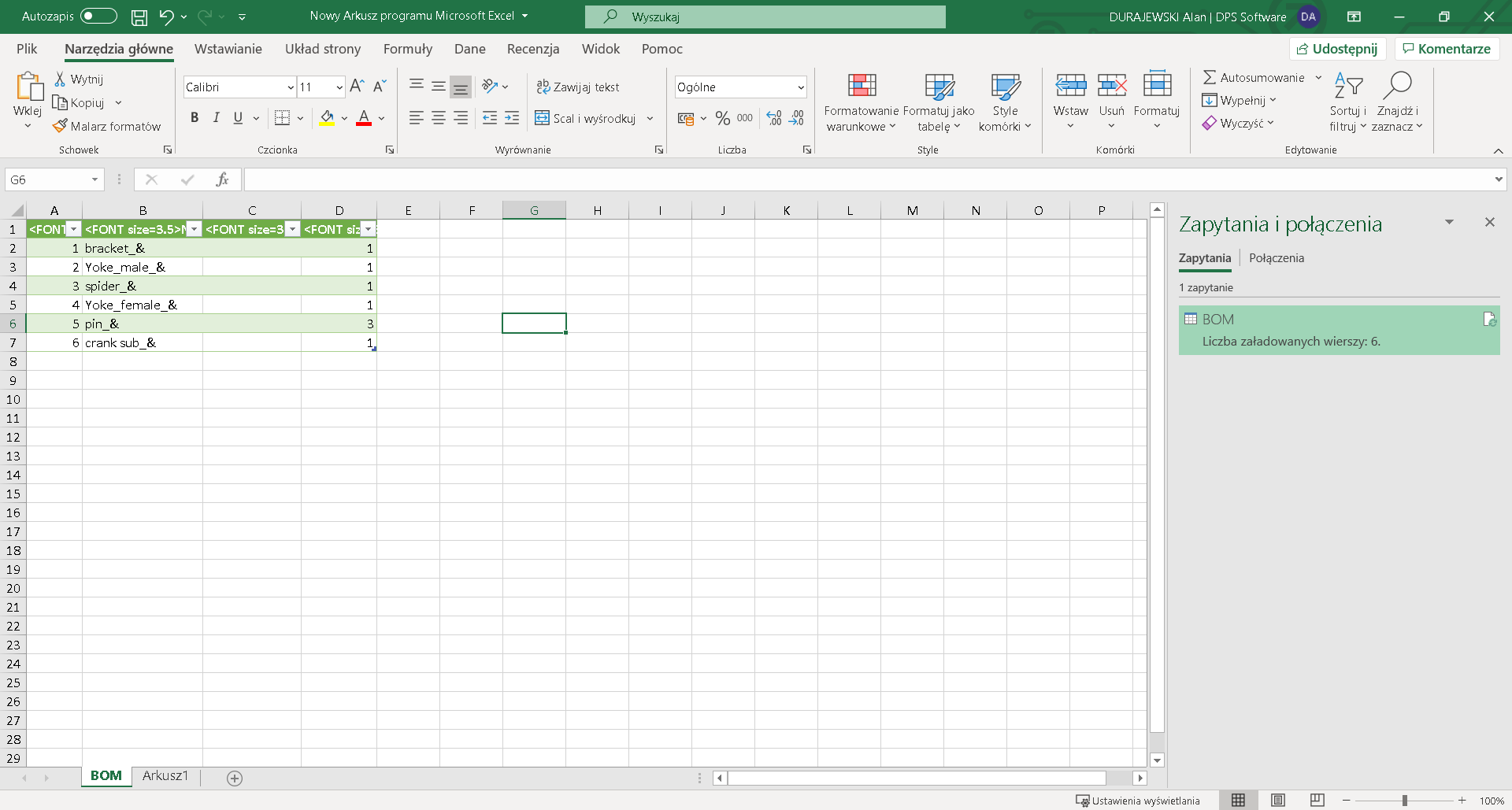Open filter dropdown in column C header
Screen dimensions: 1512x810
[x=292, y=229]
